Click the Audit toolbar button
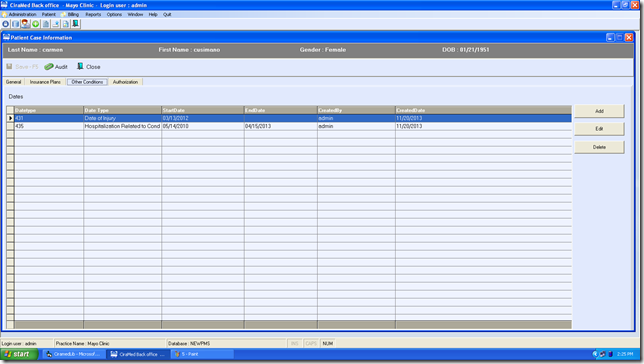 [56, 67]
